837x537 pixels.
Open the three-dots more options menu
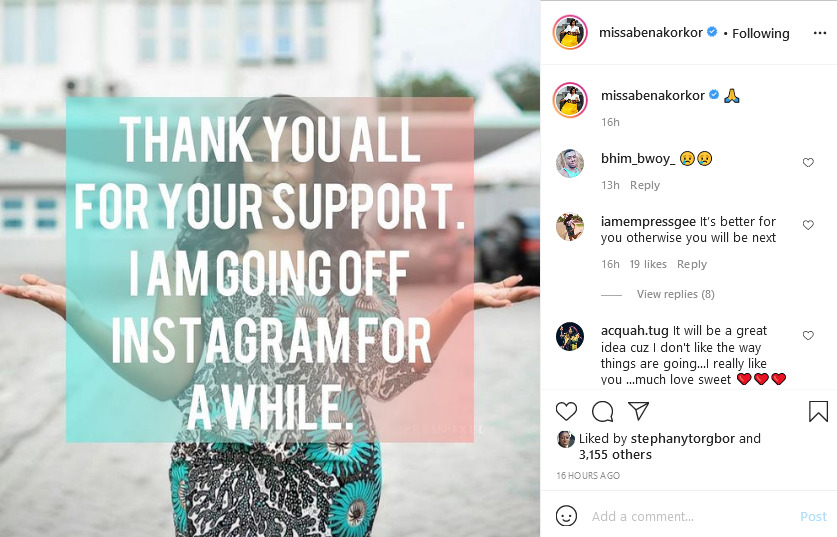click(820, 33)
